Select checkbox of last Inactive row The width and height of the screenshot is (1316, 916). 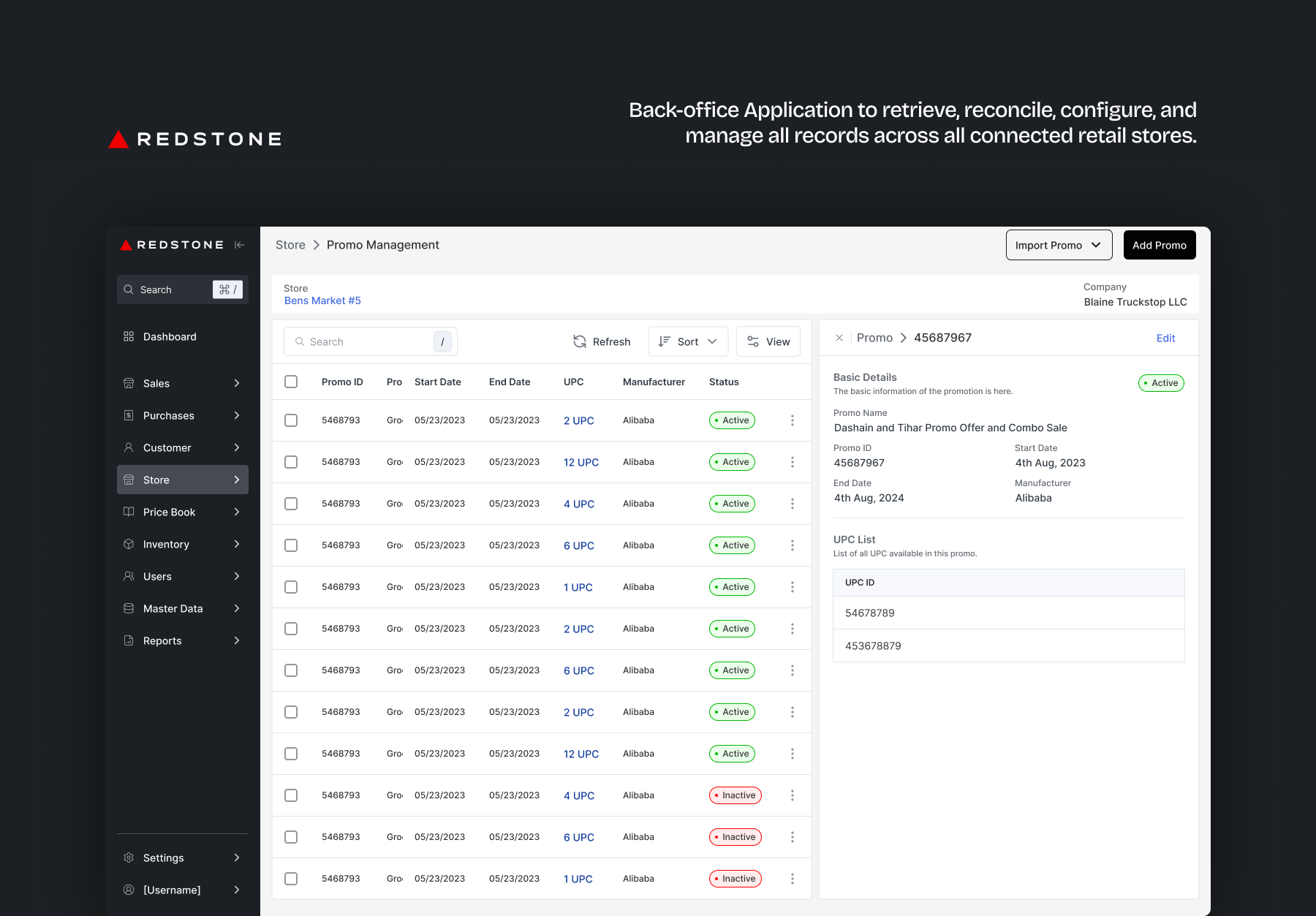[291, 879]
